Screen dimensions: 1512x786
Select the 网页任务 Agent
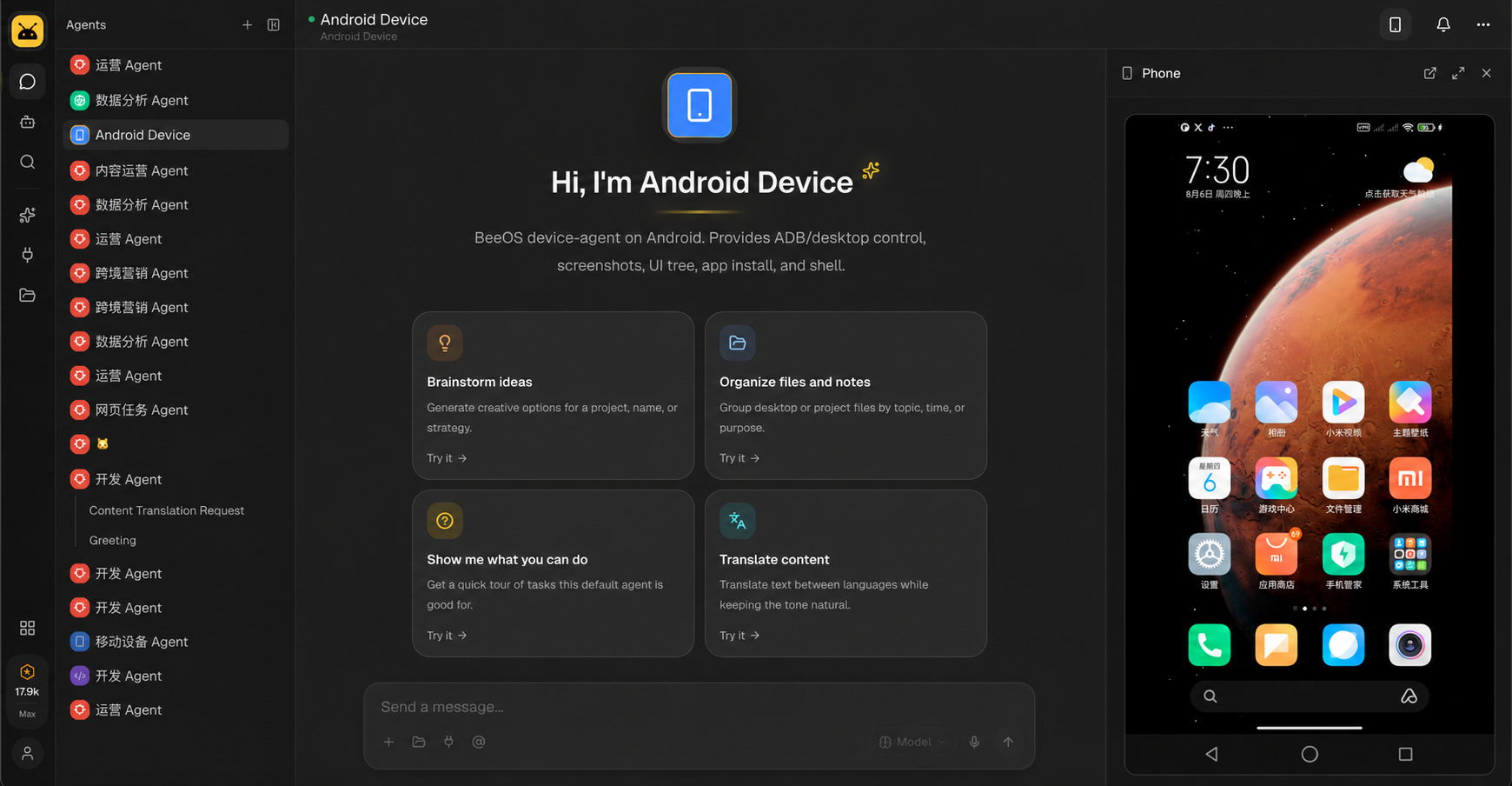coord(176,410)
